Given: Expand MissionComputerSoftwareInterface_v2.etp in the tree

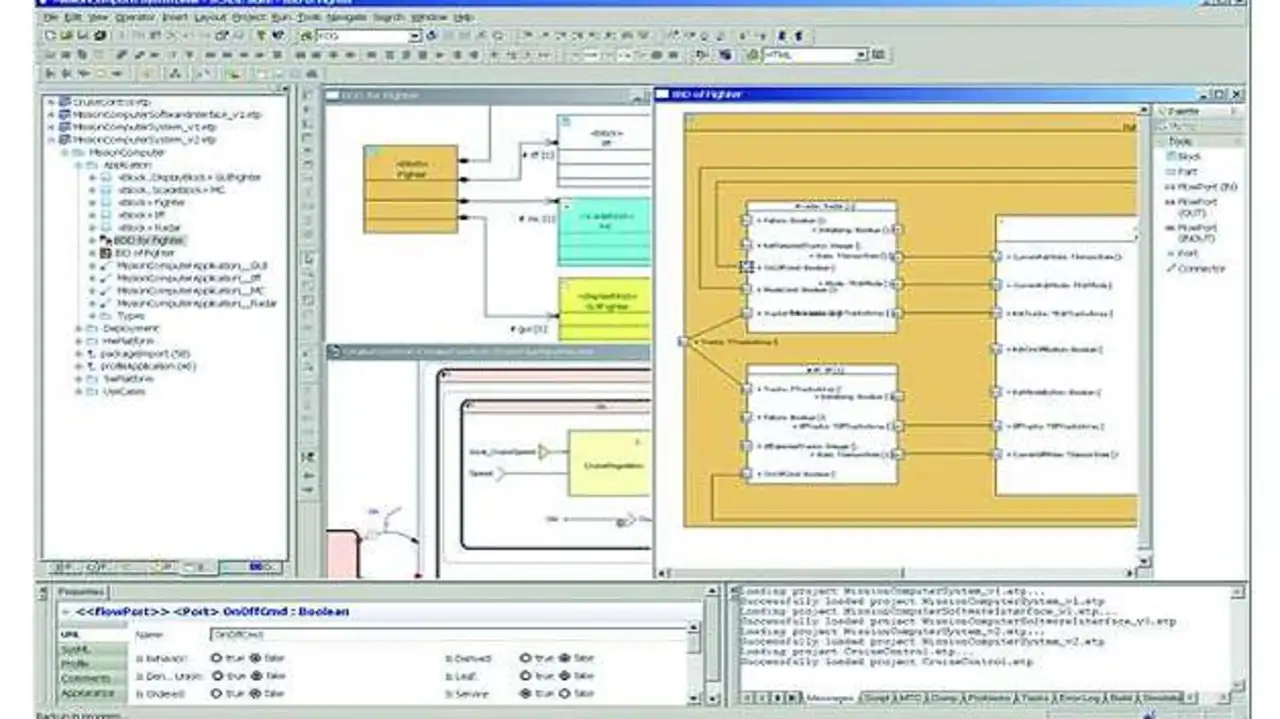Looking at the screenshot, I should tap(50, 115).
